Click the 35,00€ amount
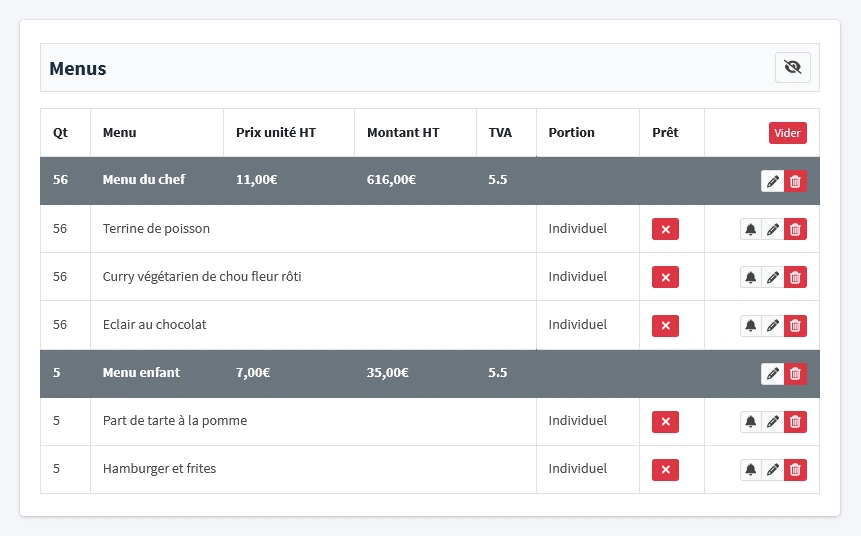The height and width of the screenshot is (536, 861). tap(388, 372)
